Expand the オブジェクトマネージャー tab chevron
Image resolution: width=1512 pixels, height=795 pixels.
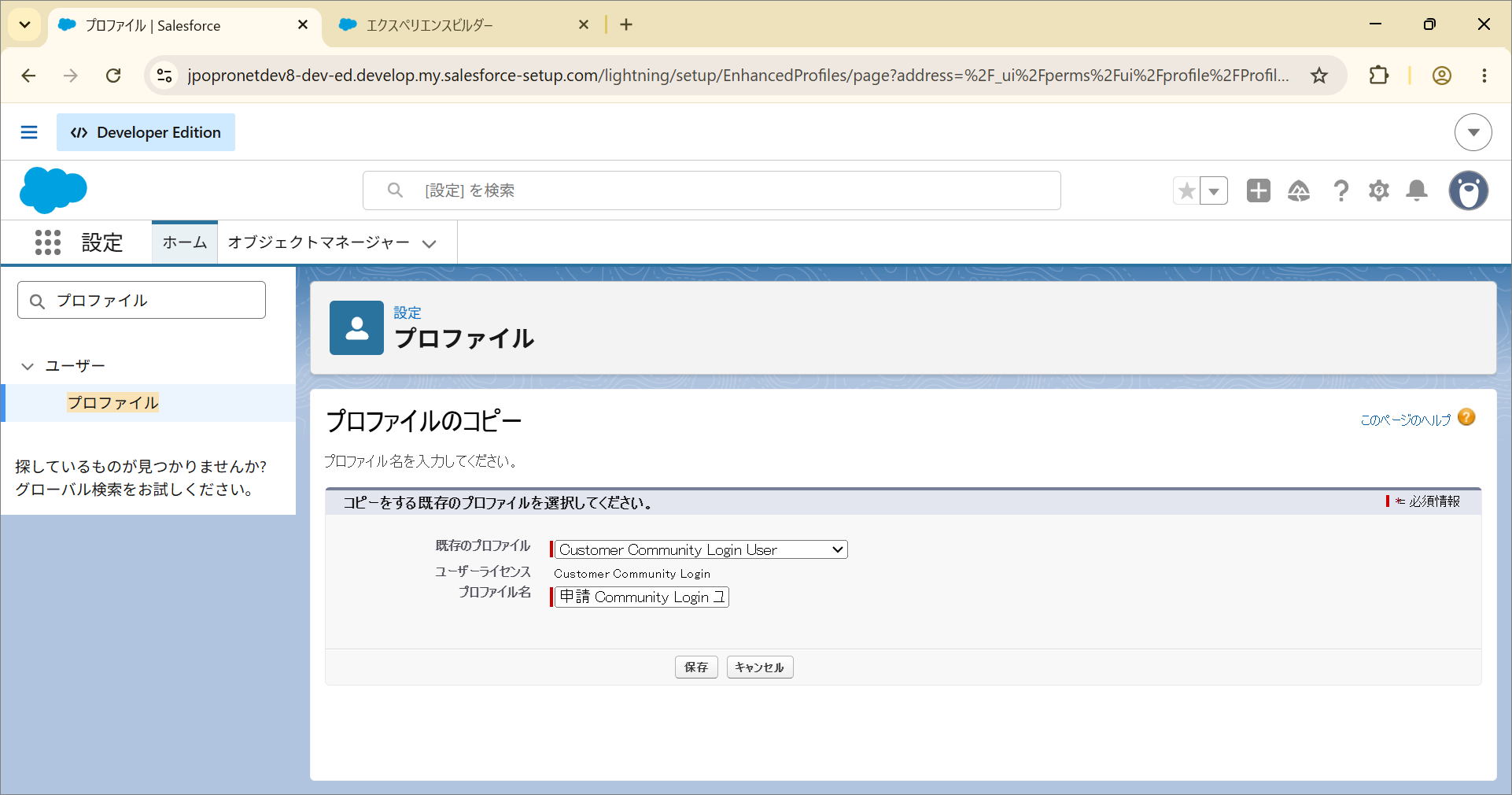pyautogui.click(x=430, y=243)
